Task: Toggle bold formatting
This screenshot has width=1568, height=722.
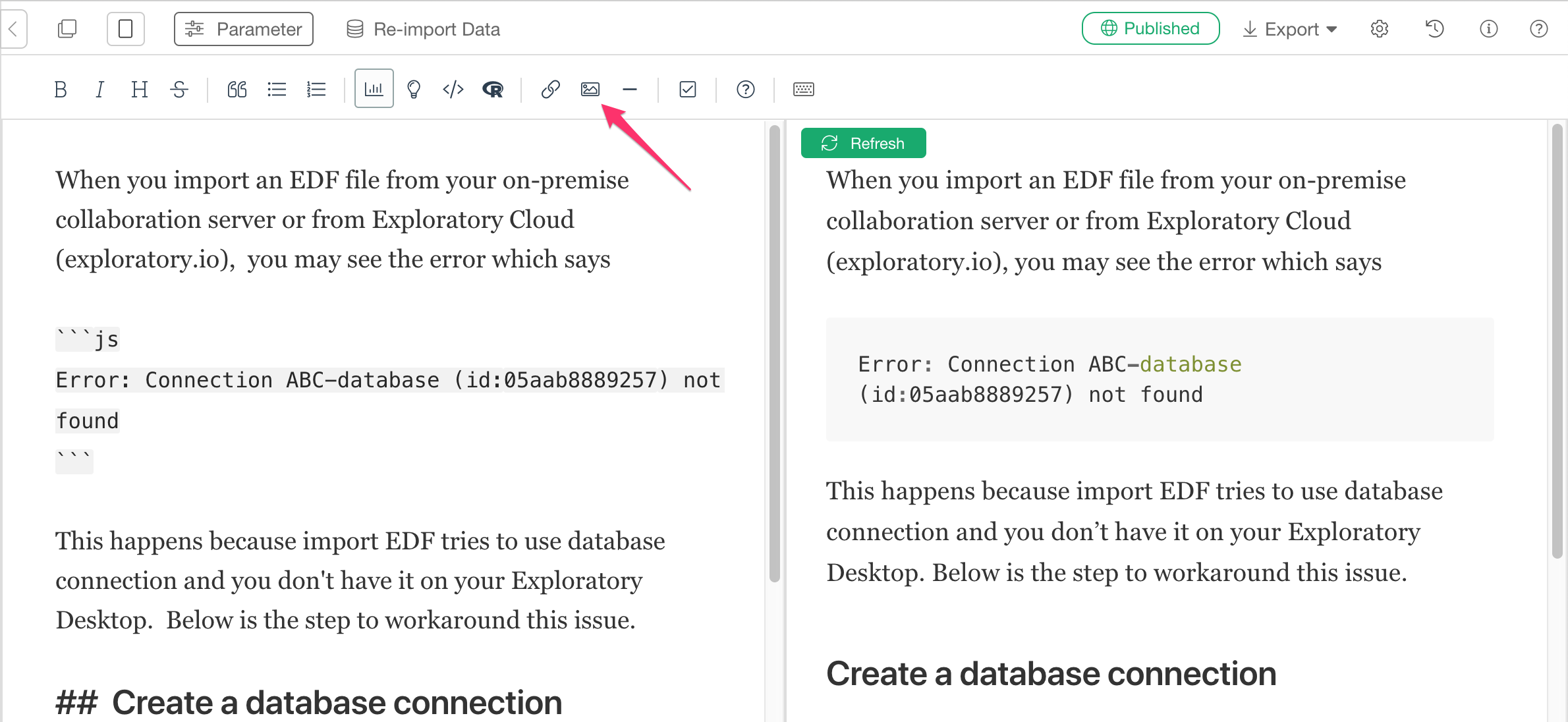Action: [61, 89]
